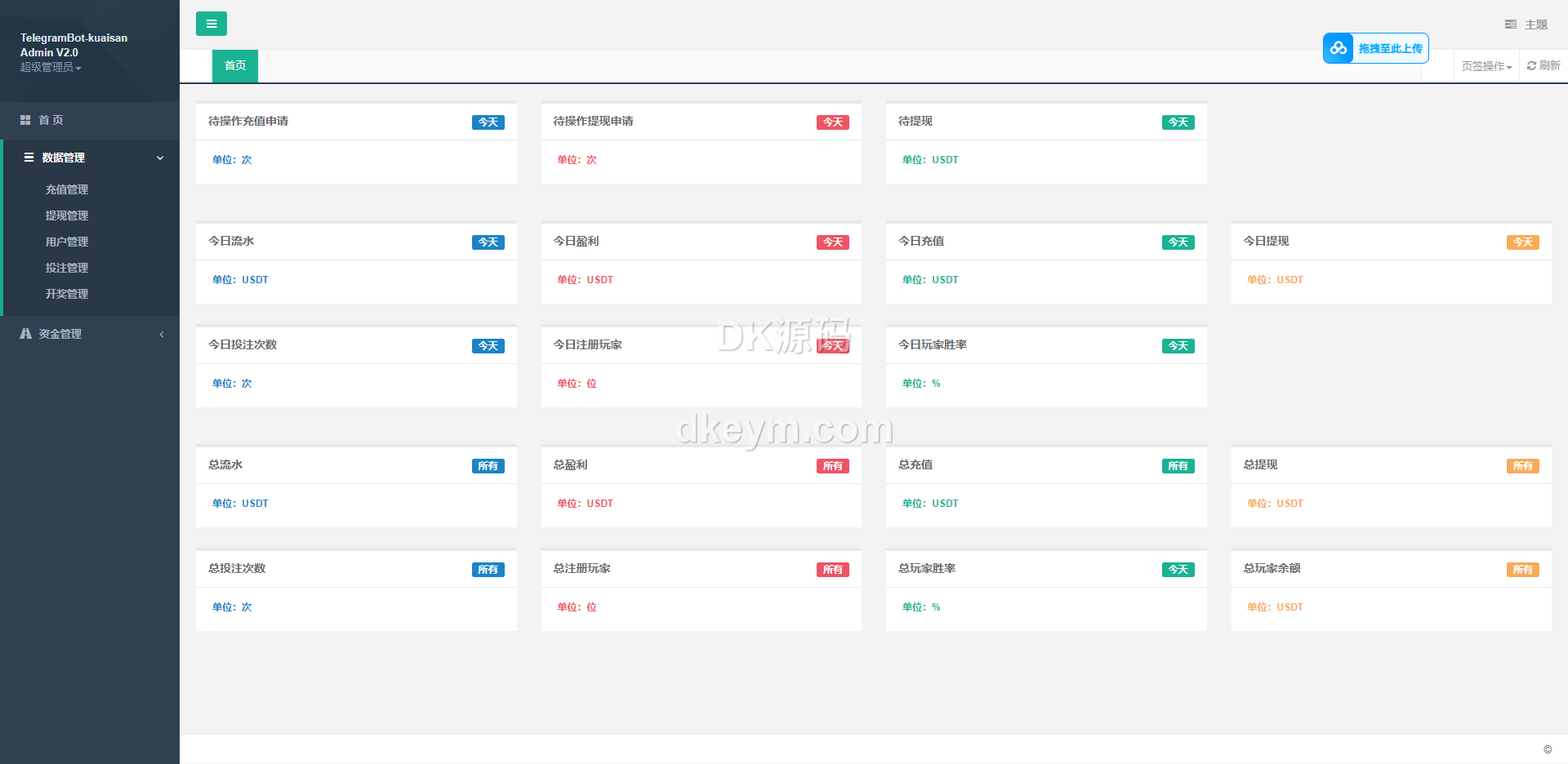Click the 主题 theme icon at top right
The width and height of the screenshot is (1568, 764).
1511,24
